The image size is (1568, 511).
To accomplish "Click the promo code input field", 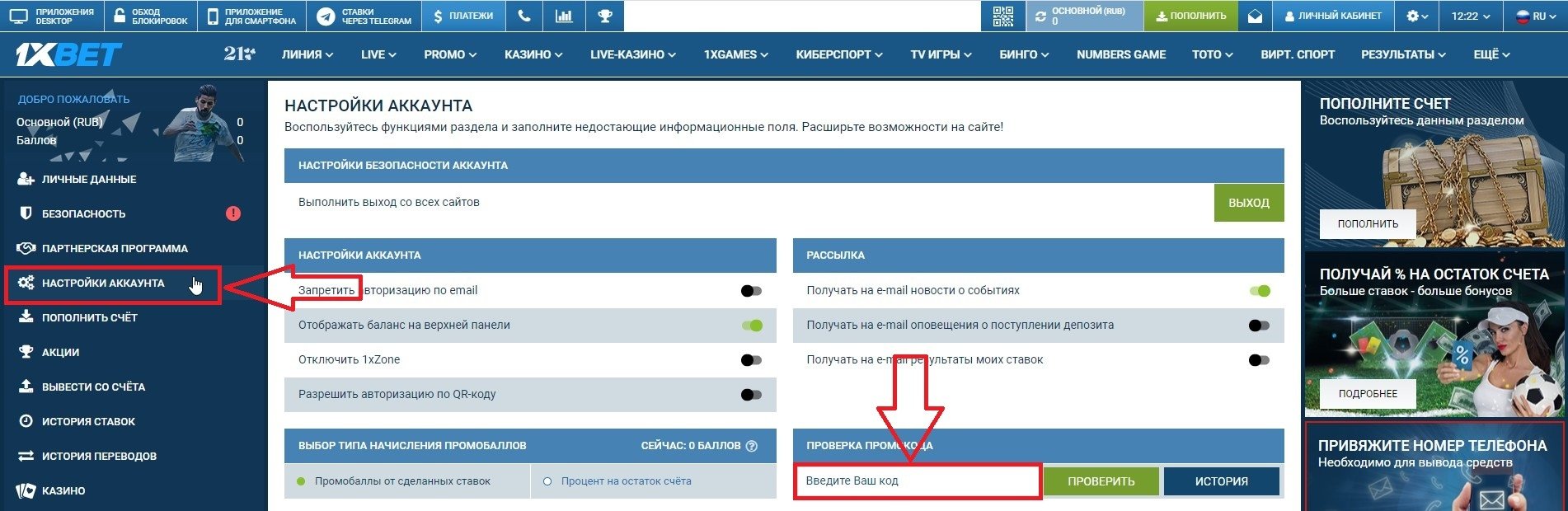I will [x=917, y=481].
